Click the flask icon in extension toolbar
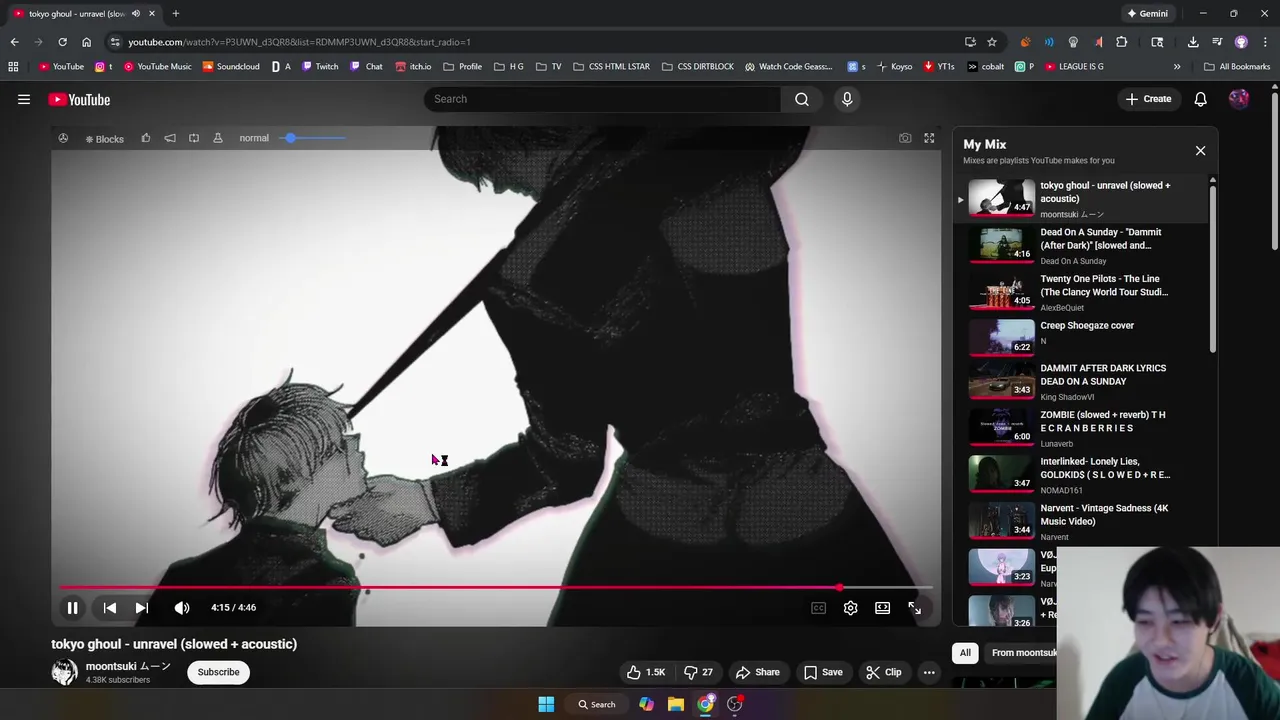This screenshot has width=1280, height=720. [218, 138]
